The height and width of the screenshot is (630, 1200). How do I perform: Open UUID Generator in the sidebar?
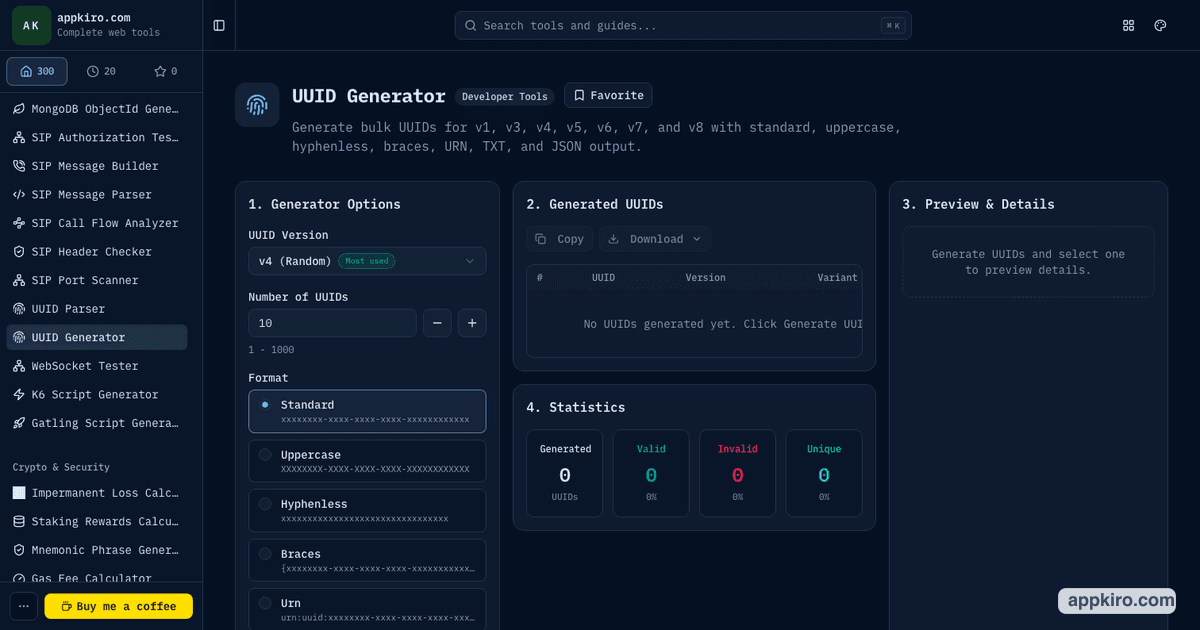pos(97,337)
